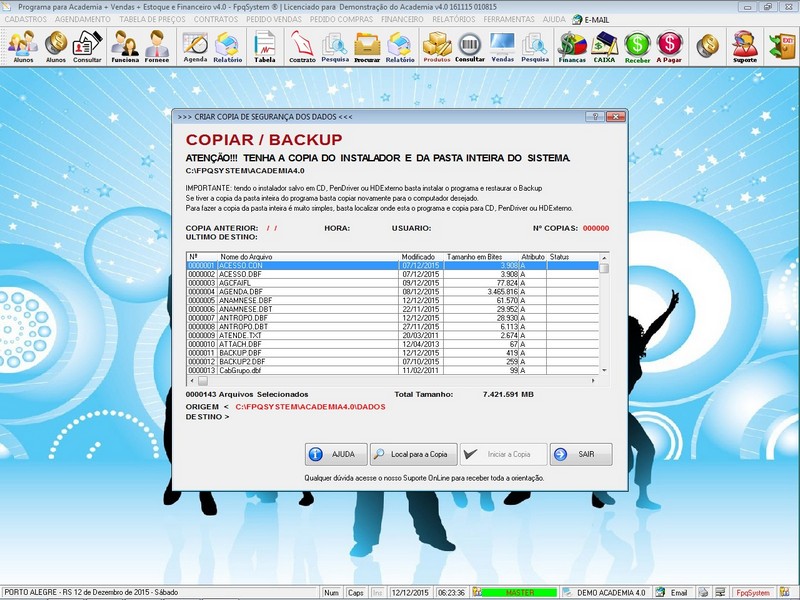Click the Pesquisa icon beside Vendas
The image size is (800, 600).
point(535,46)
